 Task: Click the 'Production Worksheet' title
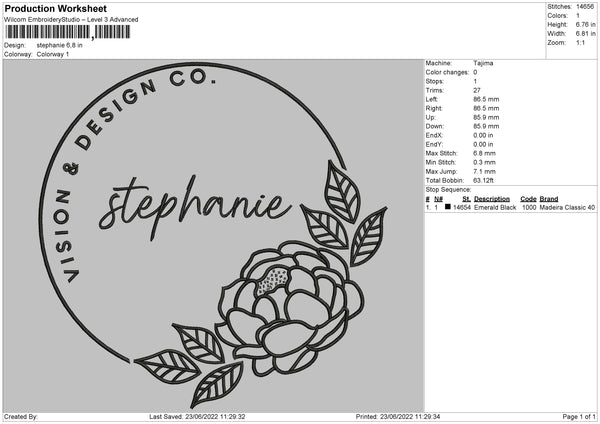coord(56,8)
